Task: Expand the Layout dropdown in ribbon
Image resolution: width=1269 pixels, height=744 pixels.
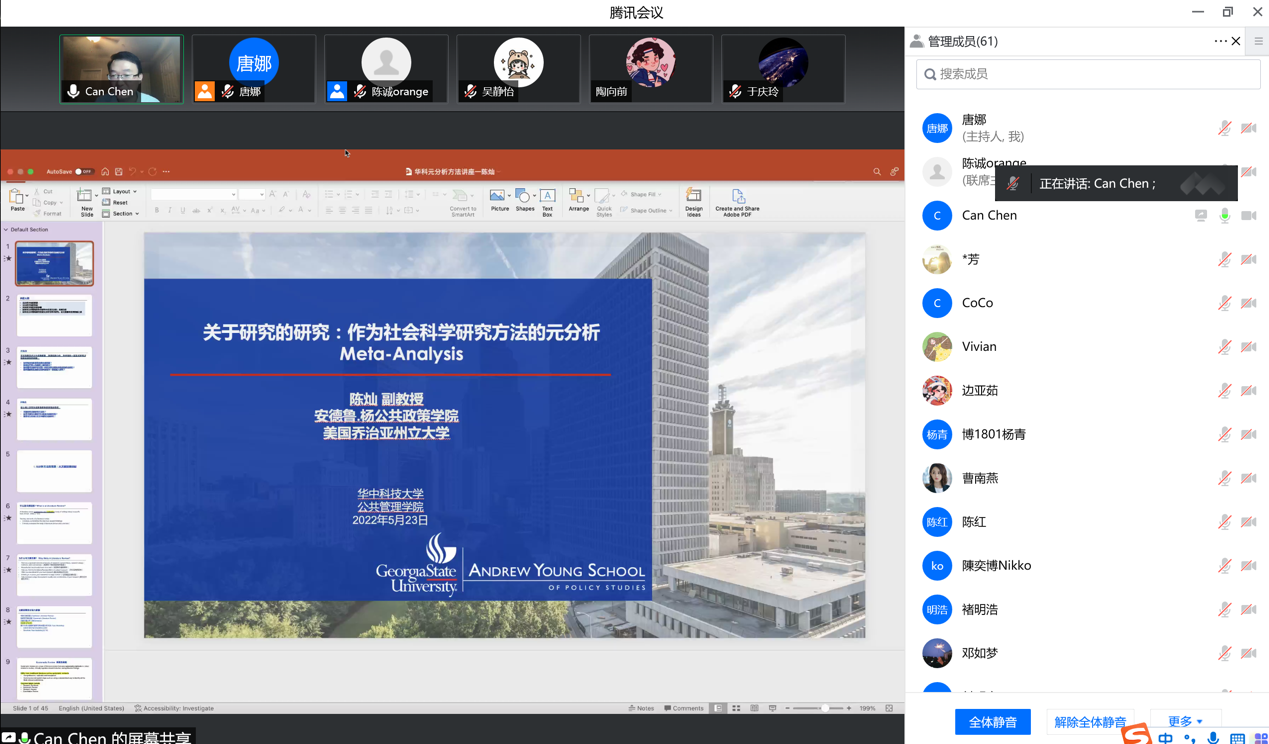Action: point(122,191)
